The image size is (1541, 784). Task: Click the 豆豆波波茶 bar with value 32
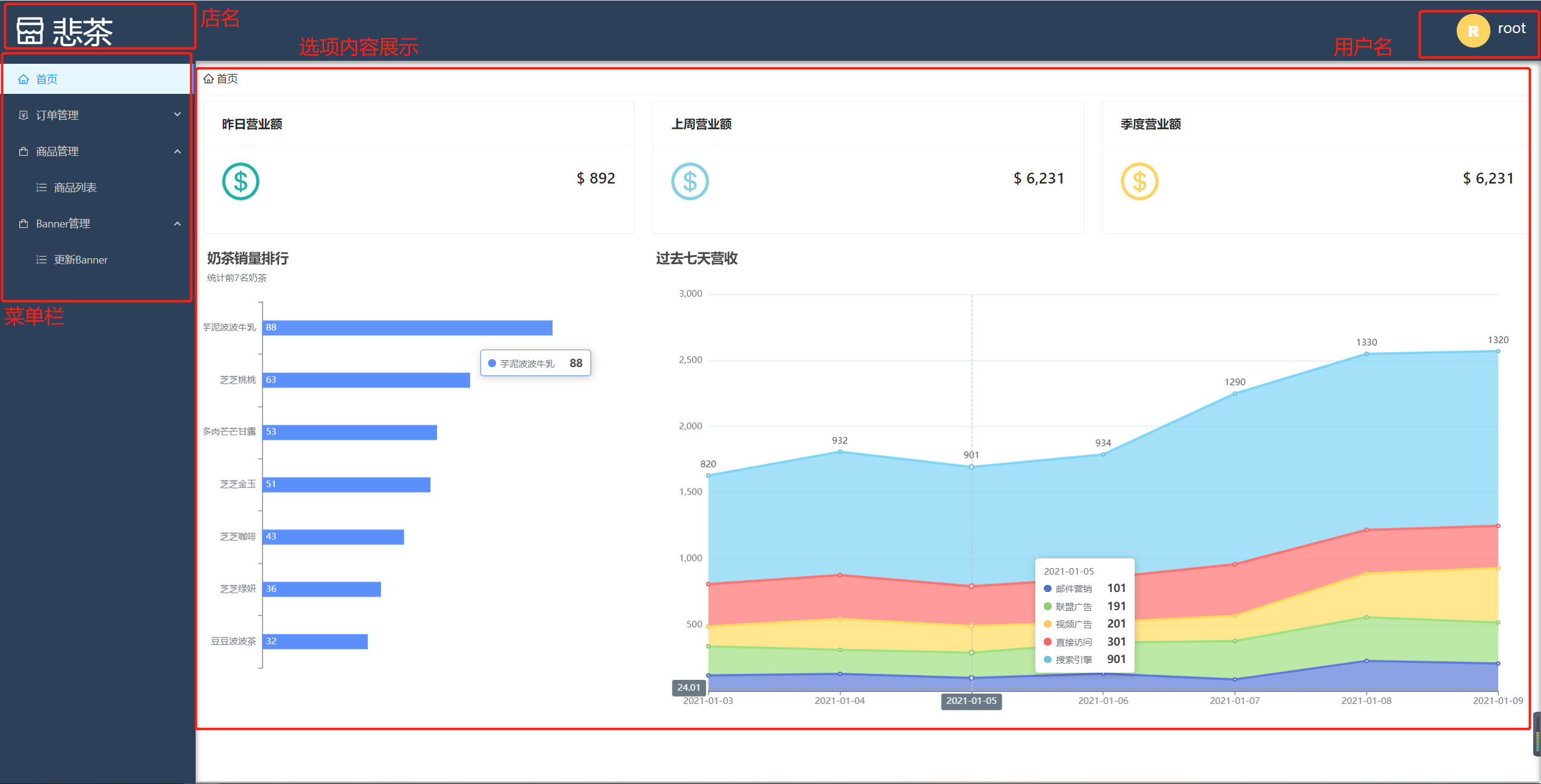coord(315,641)
